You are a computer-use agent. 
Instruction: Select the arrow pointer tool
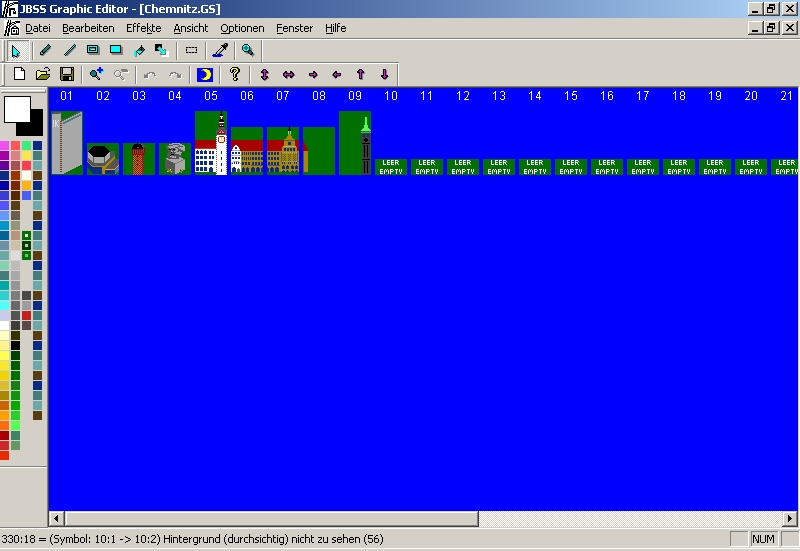click(16, 50)
